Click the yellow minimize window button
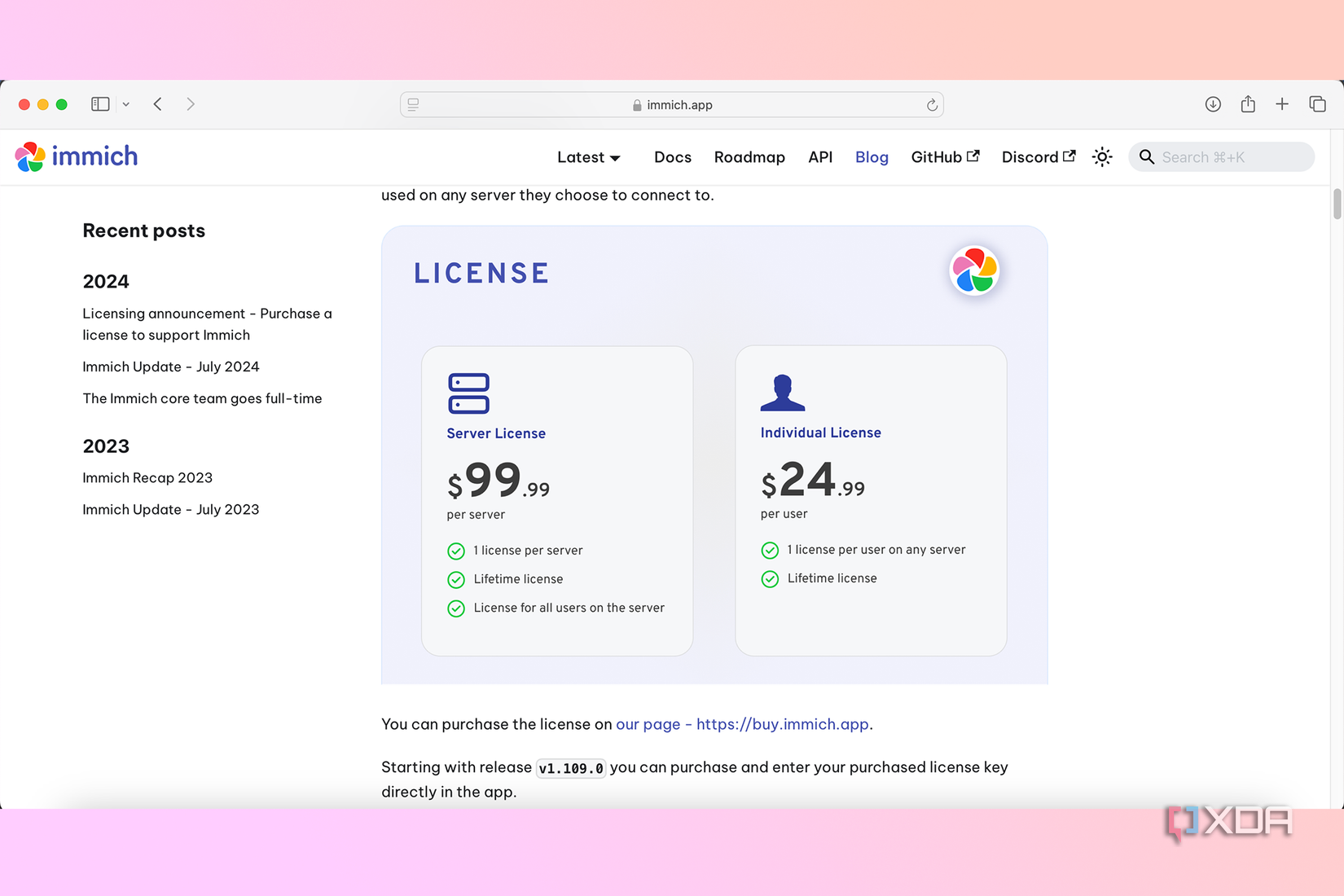1344x896 pixels. click(43, 104)
